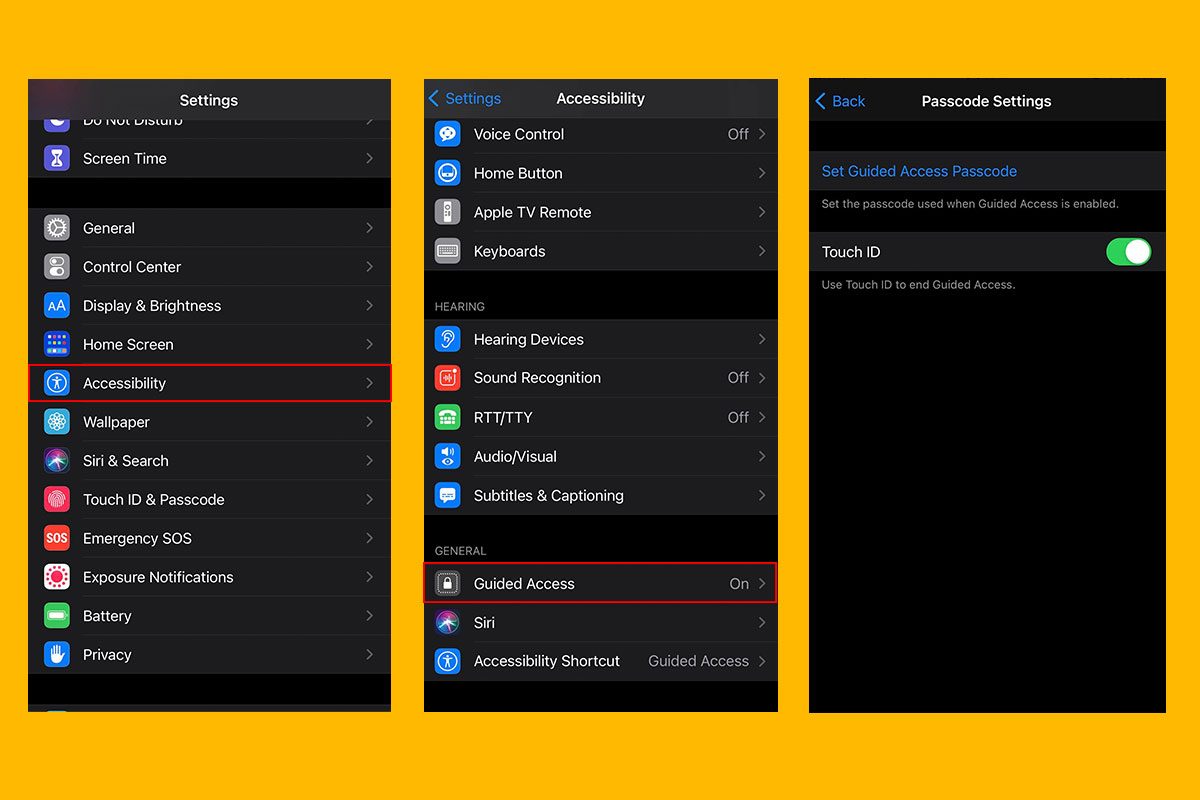Tap the Emergency SOS icon
Screen dimensions: 1200x800
point(57,538)
